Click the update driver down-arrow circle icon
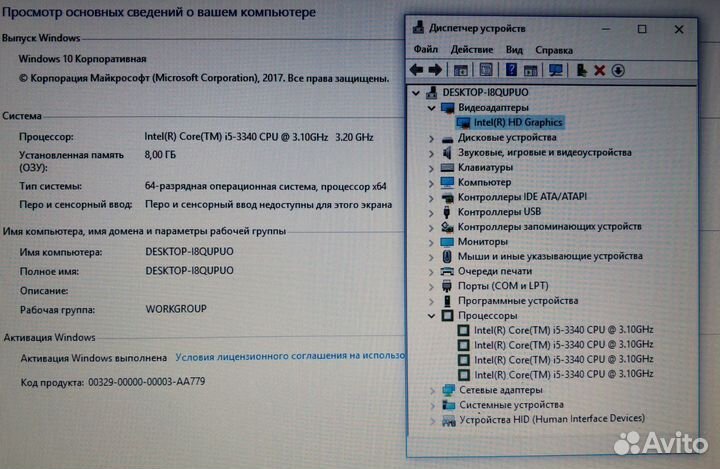 (x=618, y=70)
